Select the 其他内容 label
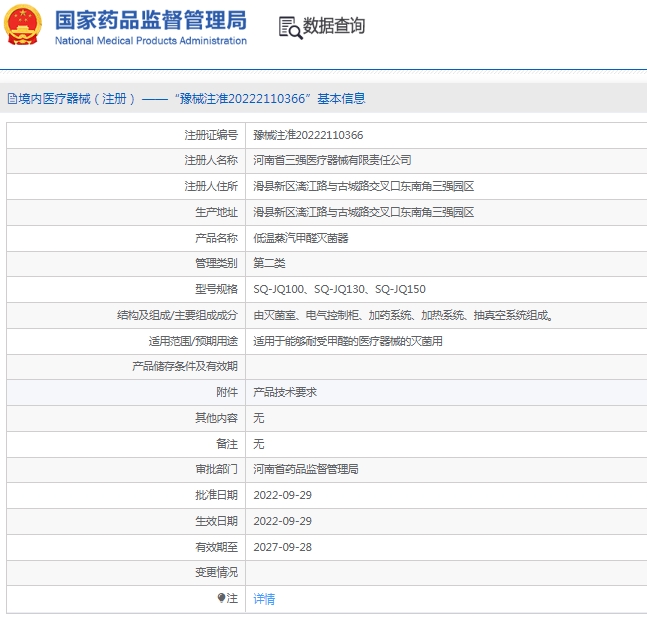The image size is (647, 618). (x=216, y=418)
